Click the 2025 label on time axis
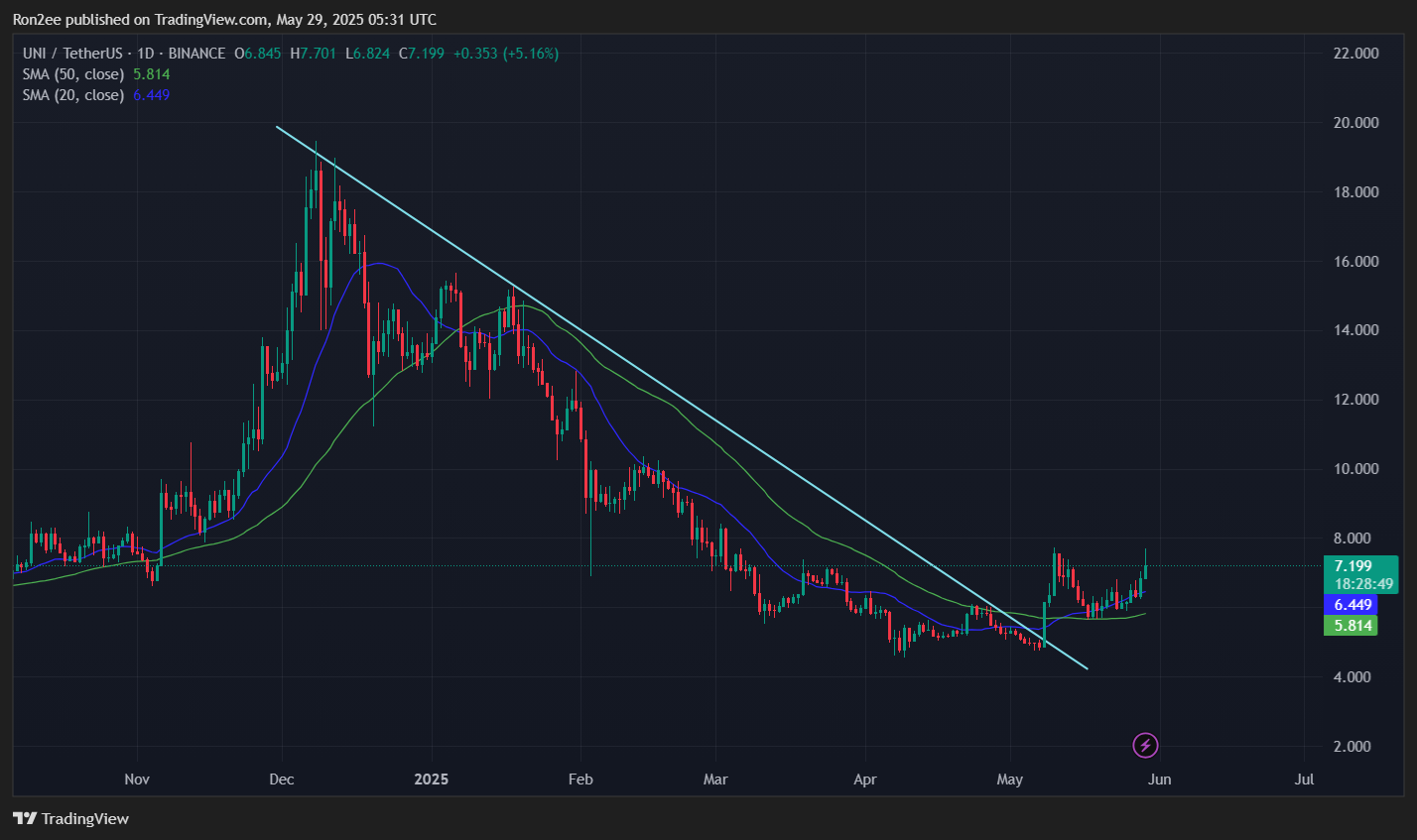The width and height of the screenshot is (1417, 840). [432, 780]
